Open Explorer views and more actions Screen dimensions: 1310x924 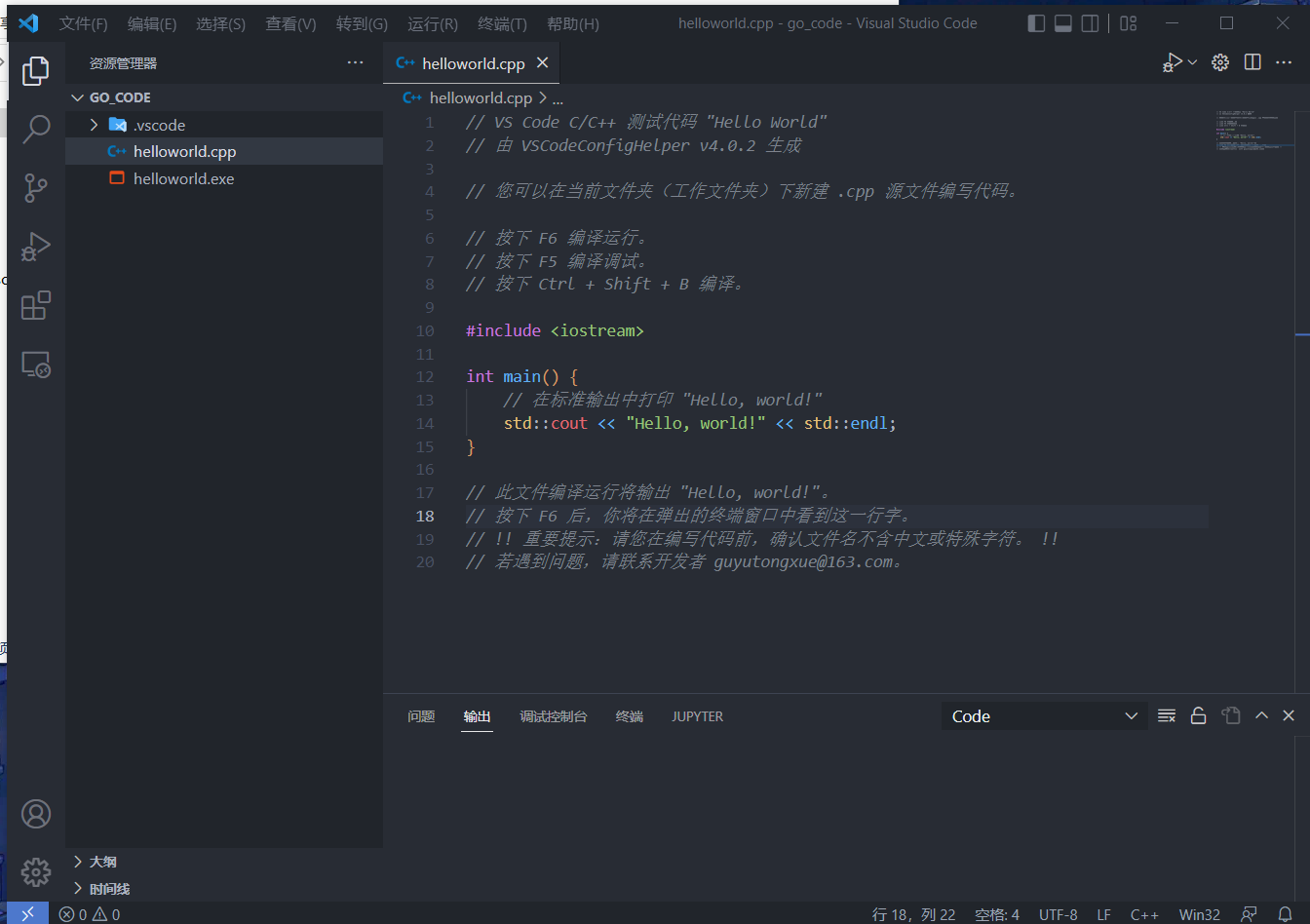coord(355,62)
